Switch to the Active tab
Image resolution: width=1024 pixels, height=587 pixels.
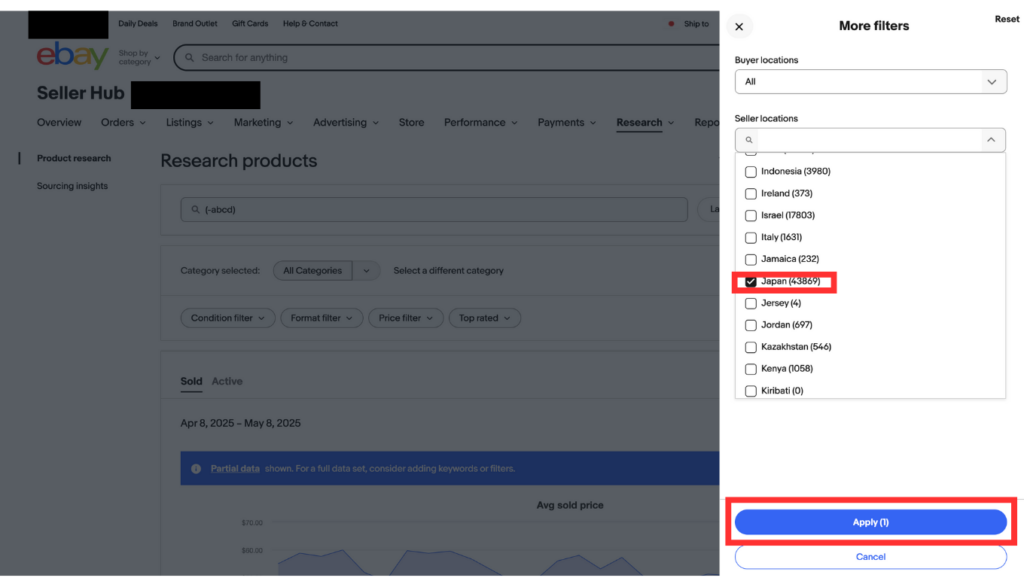[x=227, y=381]
